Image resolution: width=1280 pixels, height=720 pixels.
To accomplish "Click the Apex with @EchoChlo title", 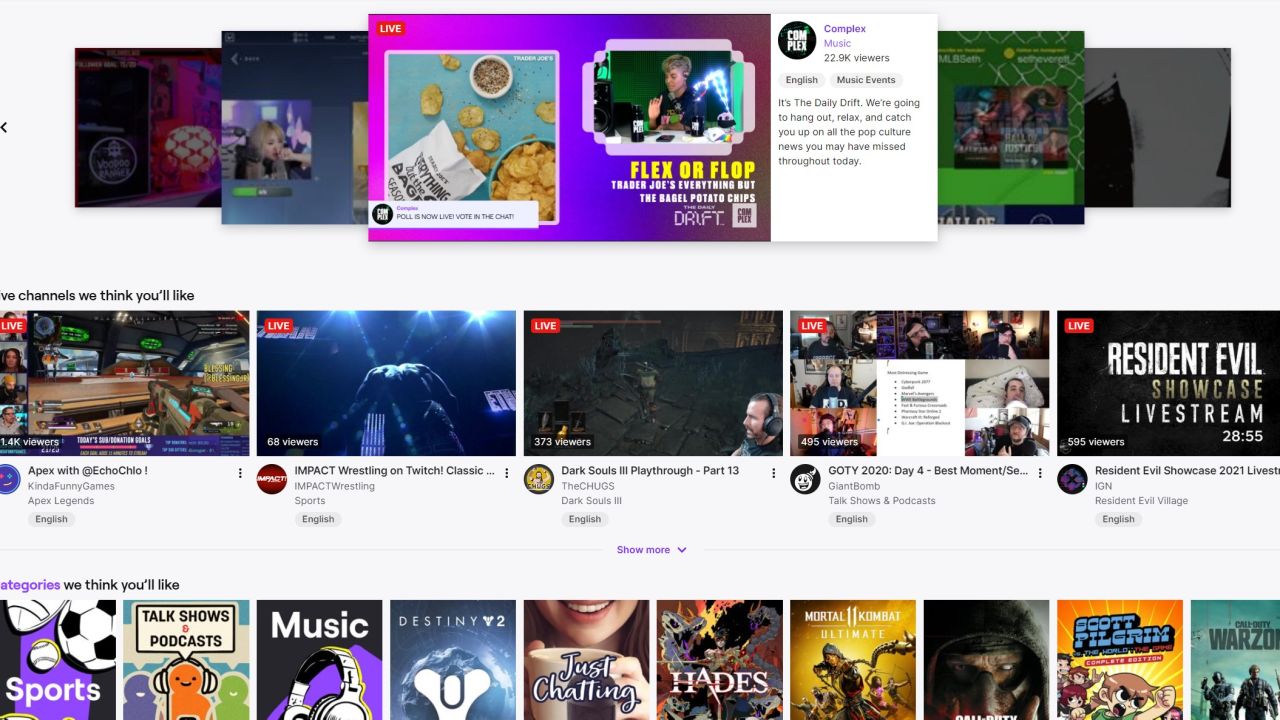I will pos(88,471).
